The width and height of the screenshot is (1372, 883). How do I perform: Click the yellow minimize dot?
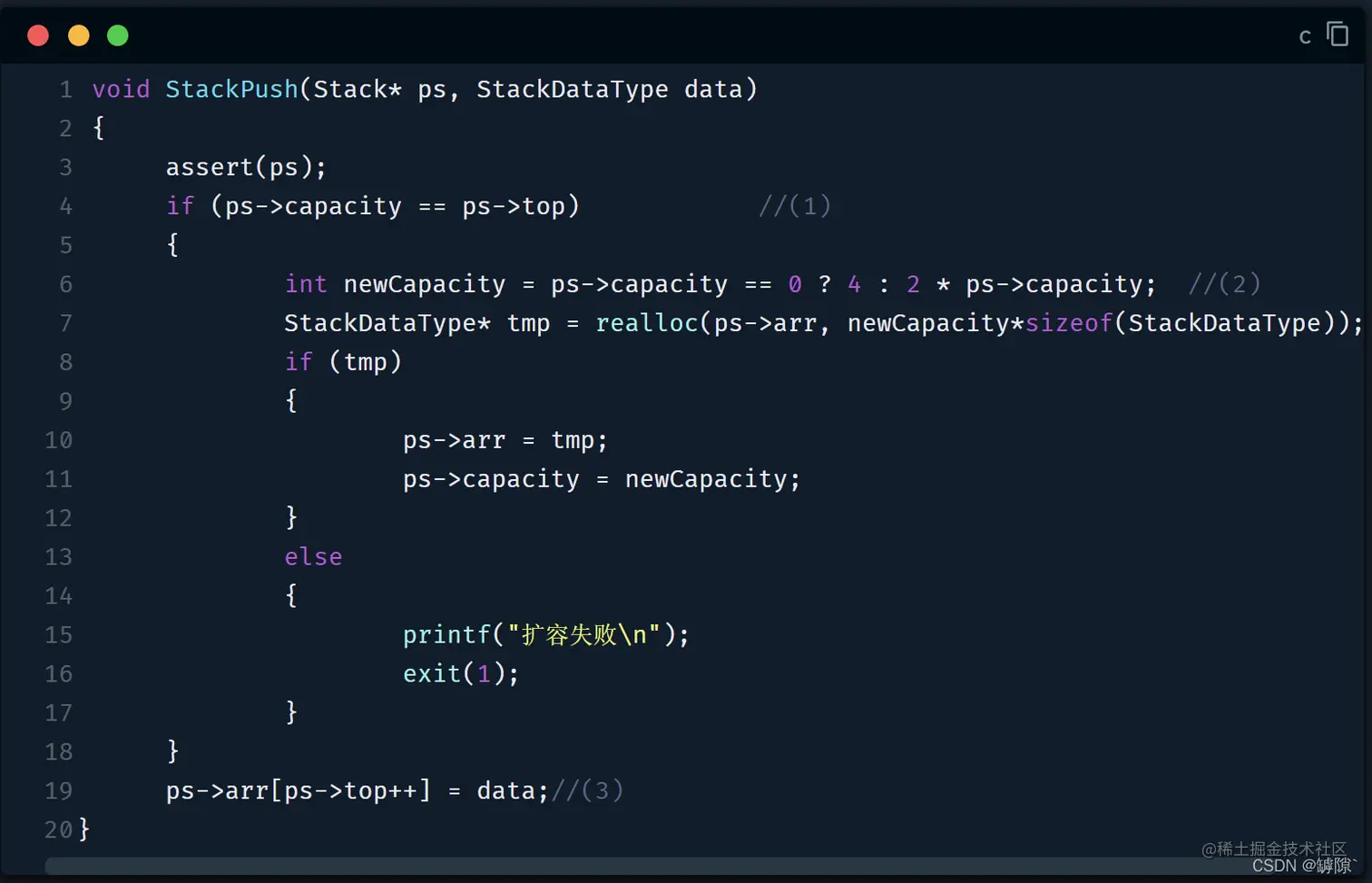point(79,35)
